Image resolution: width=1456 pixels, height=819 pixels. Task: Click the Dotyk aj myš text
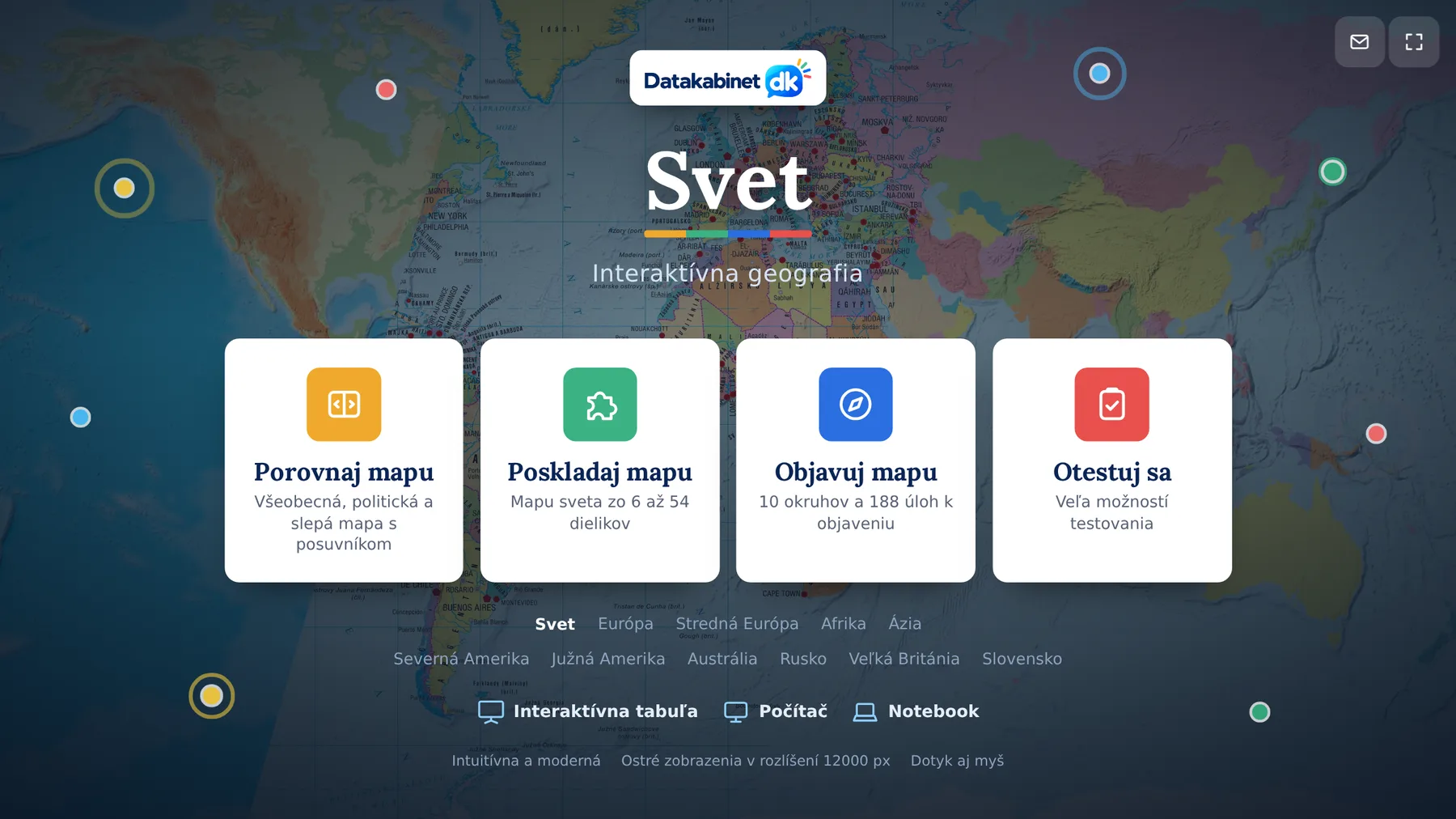click(957, 761)
